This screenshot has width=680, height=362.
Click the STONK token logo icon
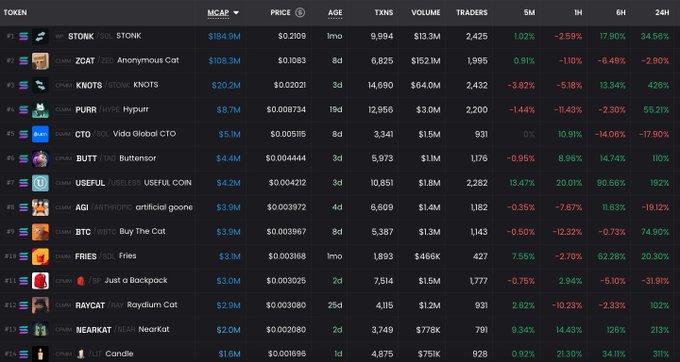point(40,36)
